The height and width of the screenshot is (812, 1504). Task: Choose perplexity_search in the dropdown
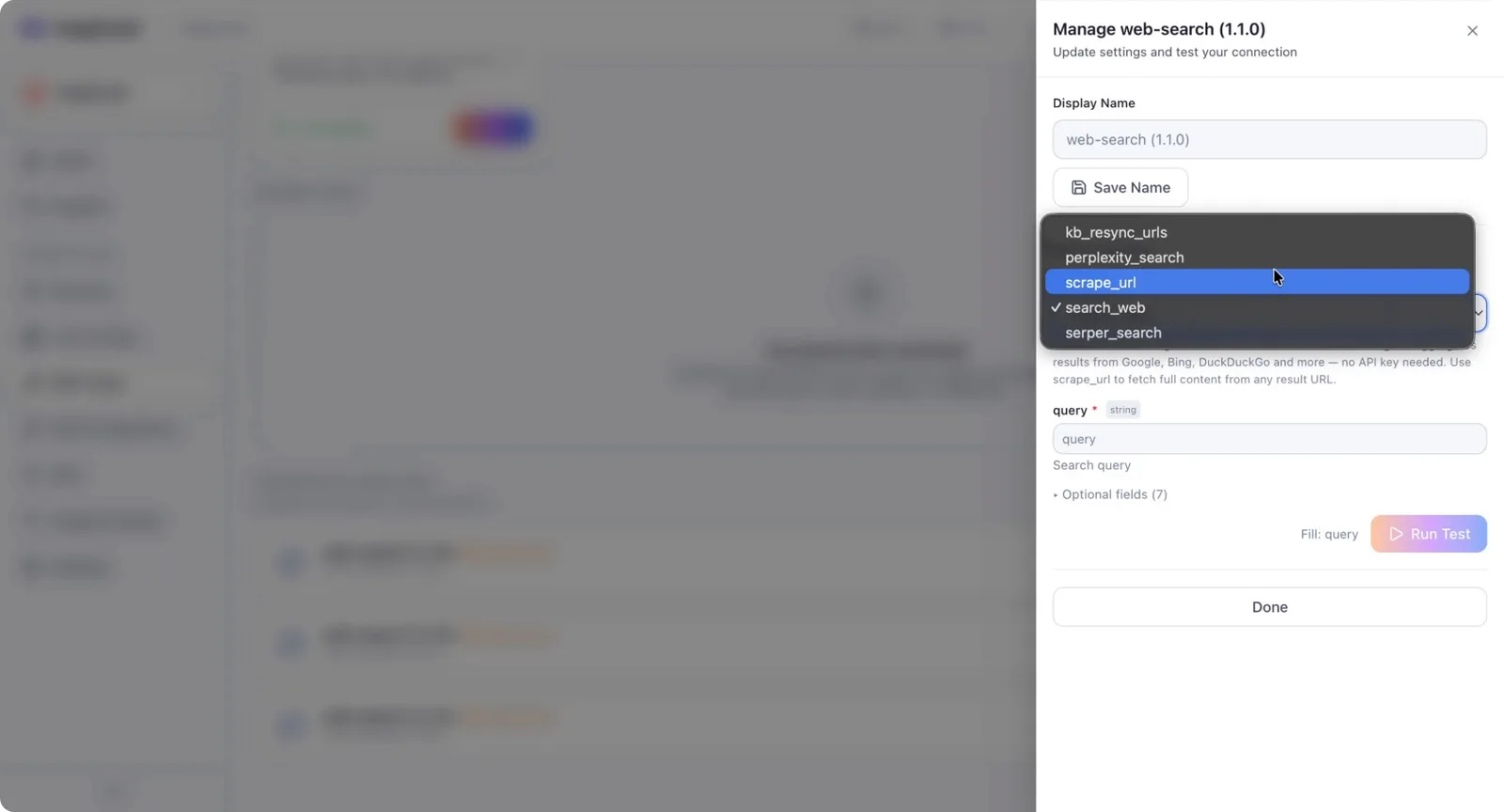click(x=1257, y=258)
